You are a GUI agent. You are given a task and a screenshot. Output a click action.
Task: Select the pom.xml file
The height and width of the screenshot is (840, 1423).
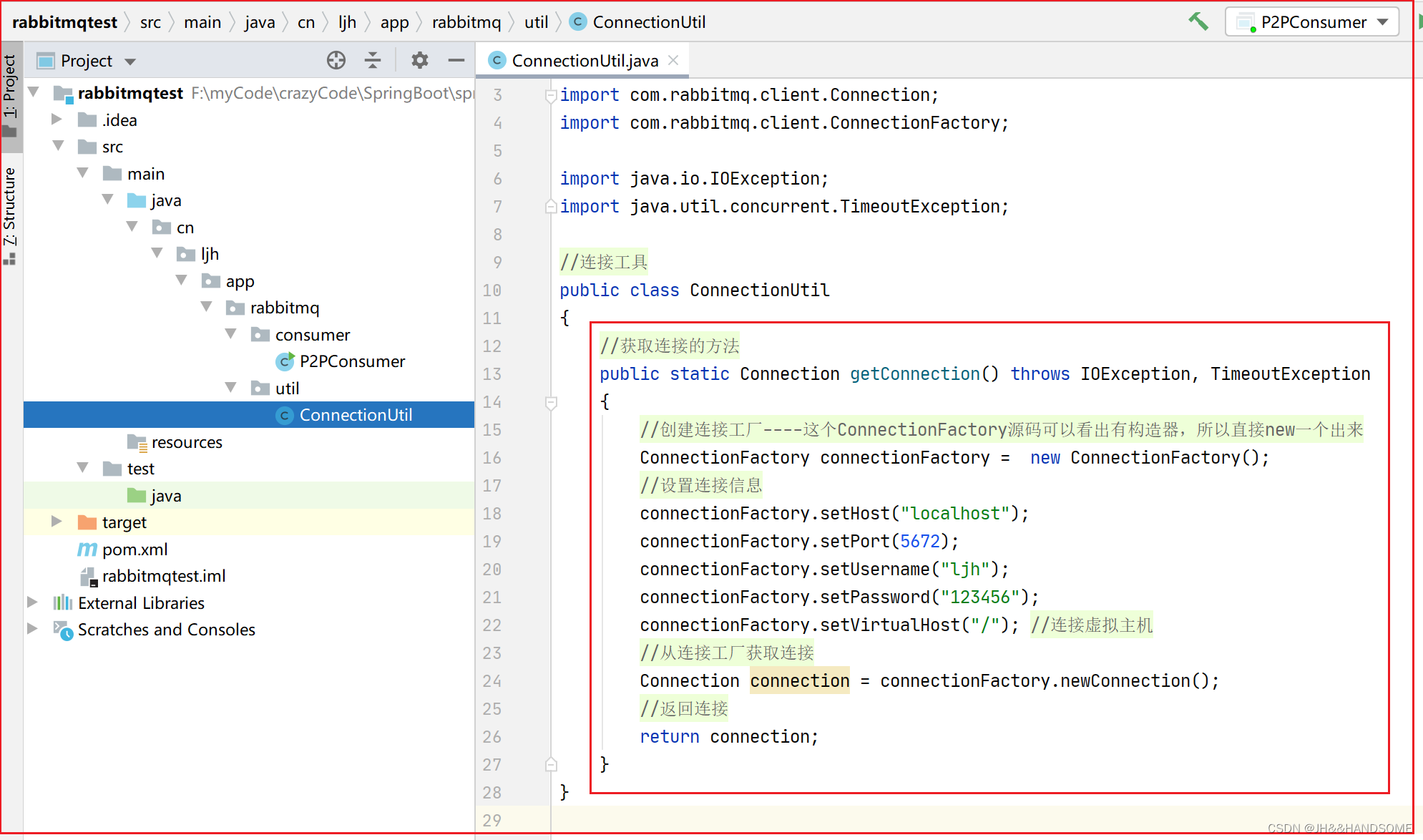click(135, 550)
